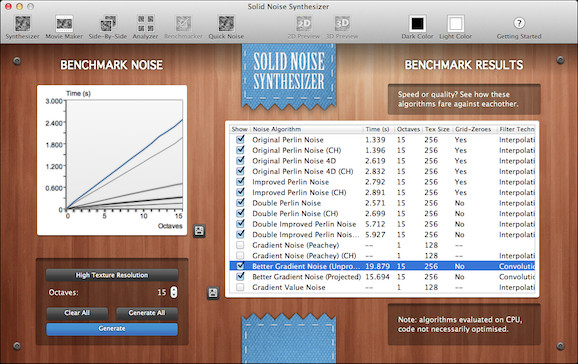Open the Movie Maker tool
The image size is (578, 364).
(x=64, y=27)
